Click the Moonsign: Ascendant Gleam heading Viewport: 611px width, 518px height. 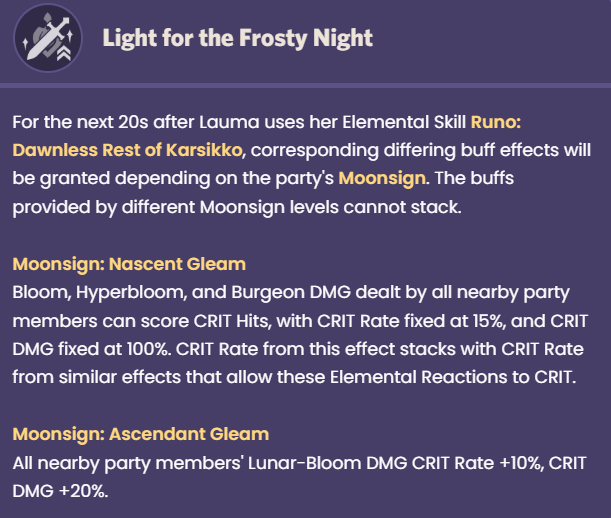click(x=141, y=434)
